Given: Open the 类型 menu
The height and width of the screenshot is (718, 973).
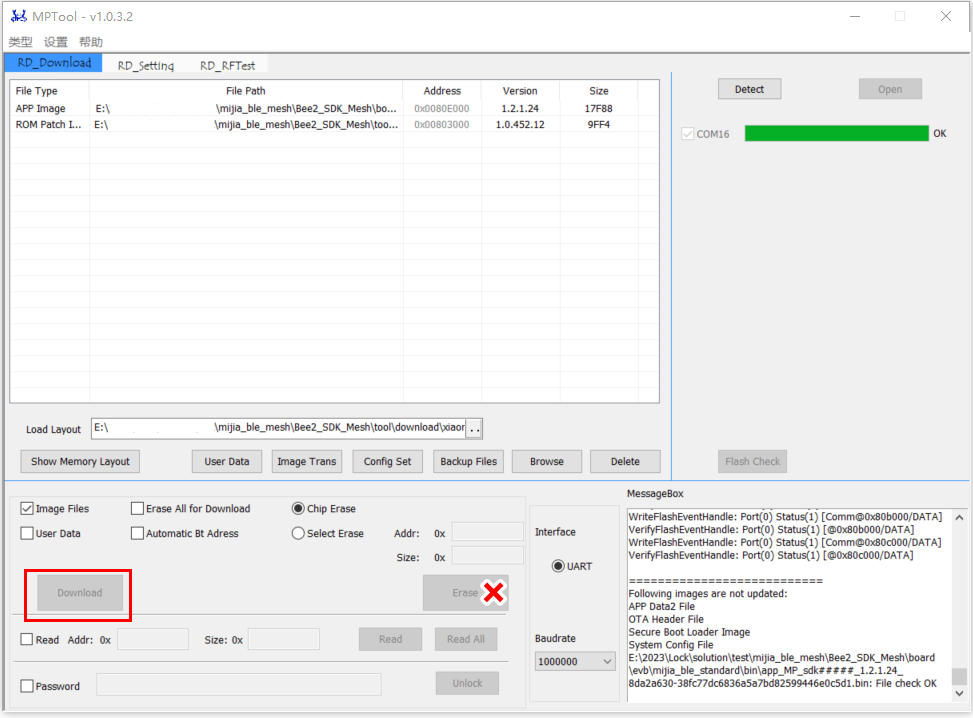Looking at the screenshot, I should click(20, 42).
